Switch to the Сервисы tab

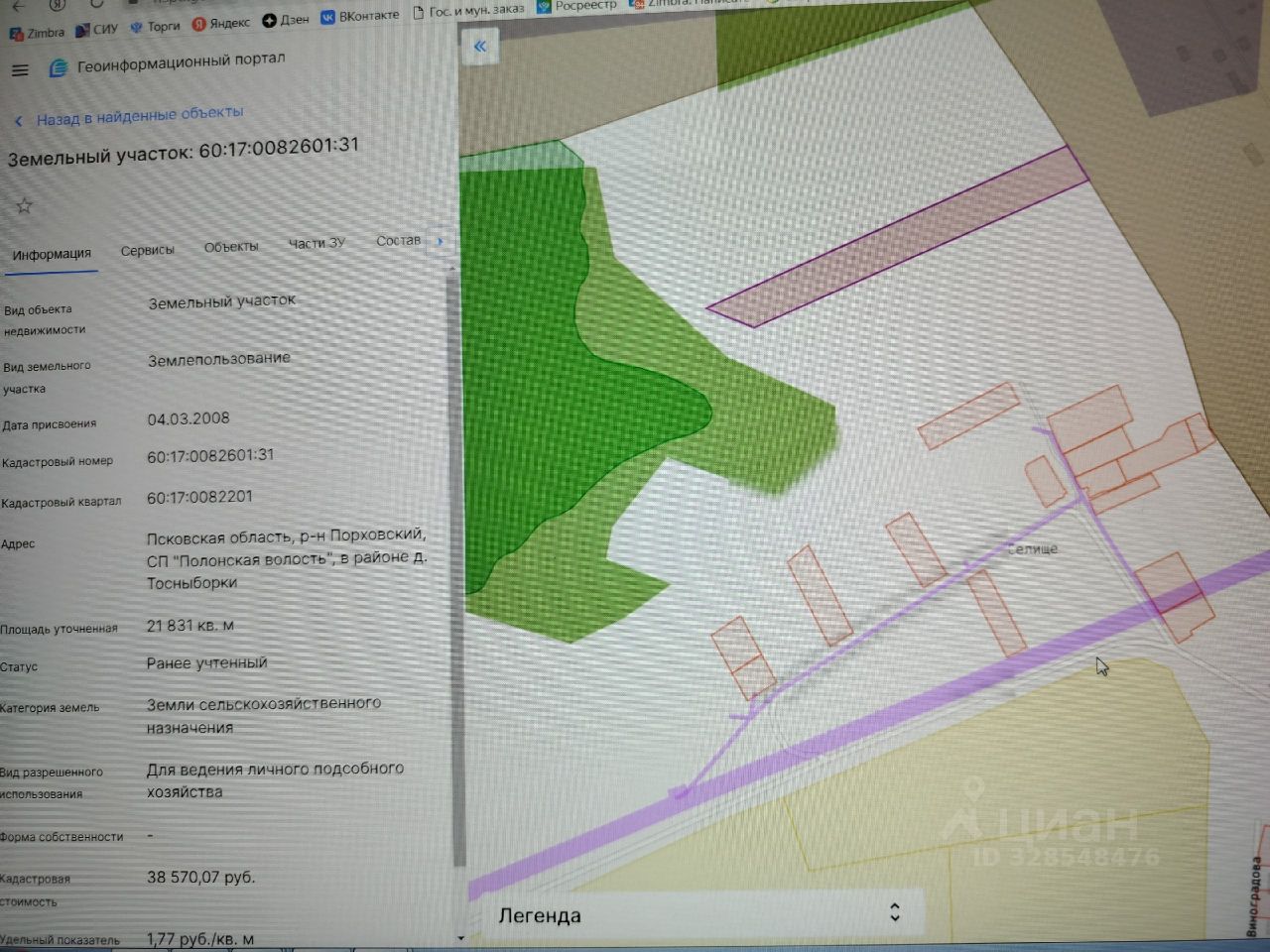coord(147,250)
